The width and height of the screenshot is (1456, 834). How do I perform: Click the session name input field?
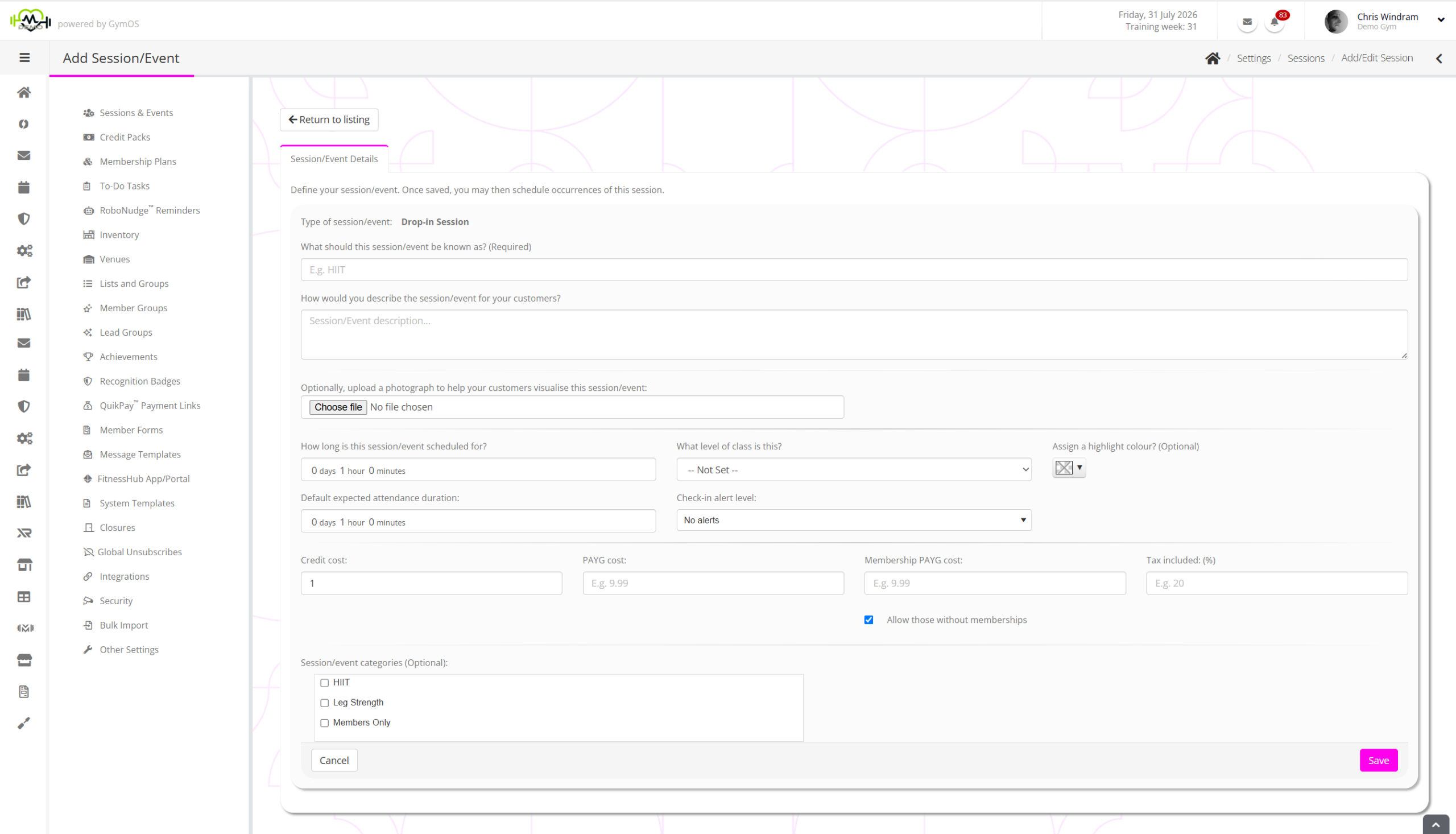click(854, 270)
